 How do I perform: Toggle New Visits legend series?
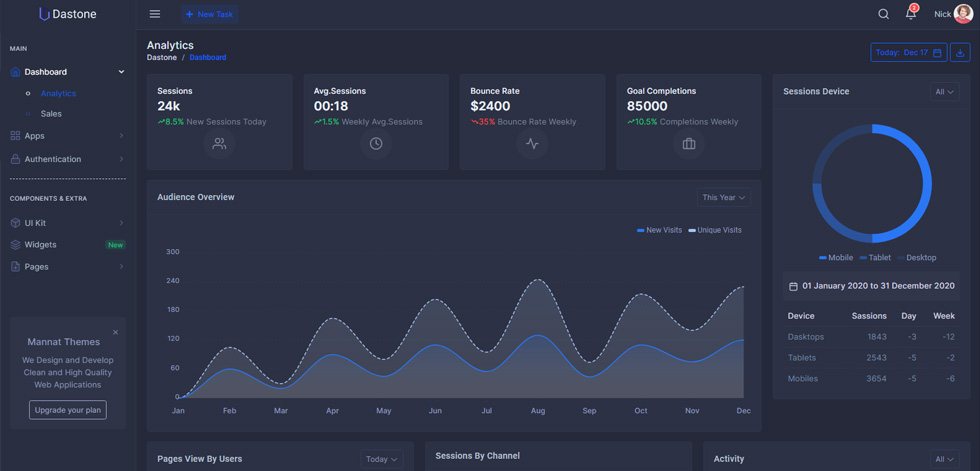click(659, 231)
